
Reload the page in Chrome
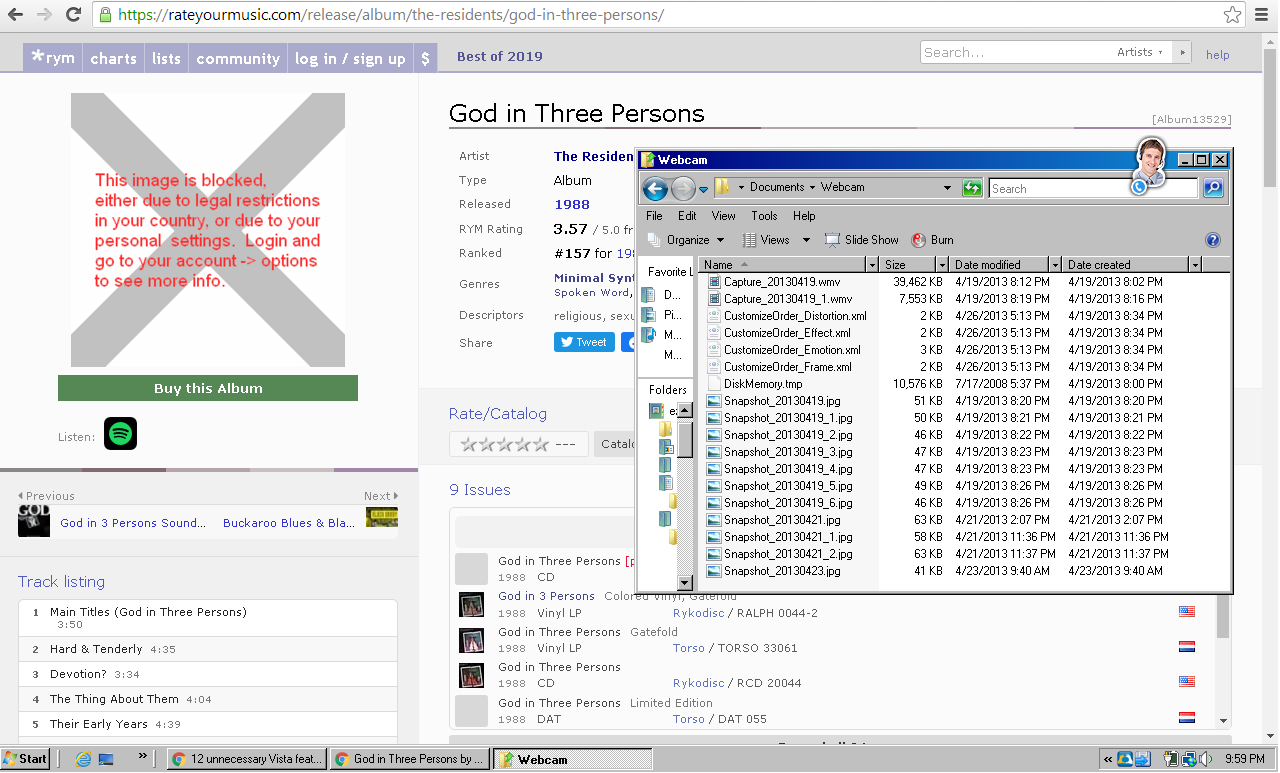coord(73,15)
